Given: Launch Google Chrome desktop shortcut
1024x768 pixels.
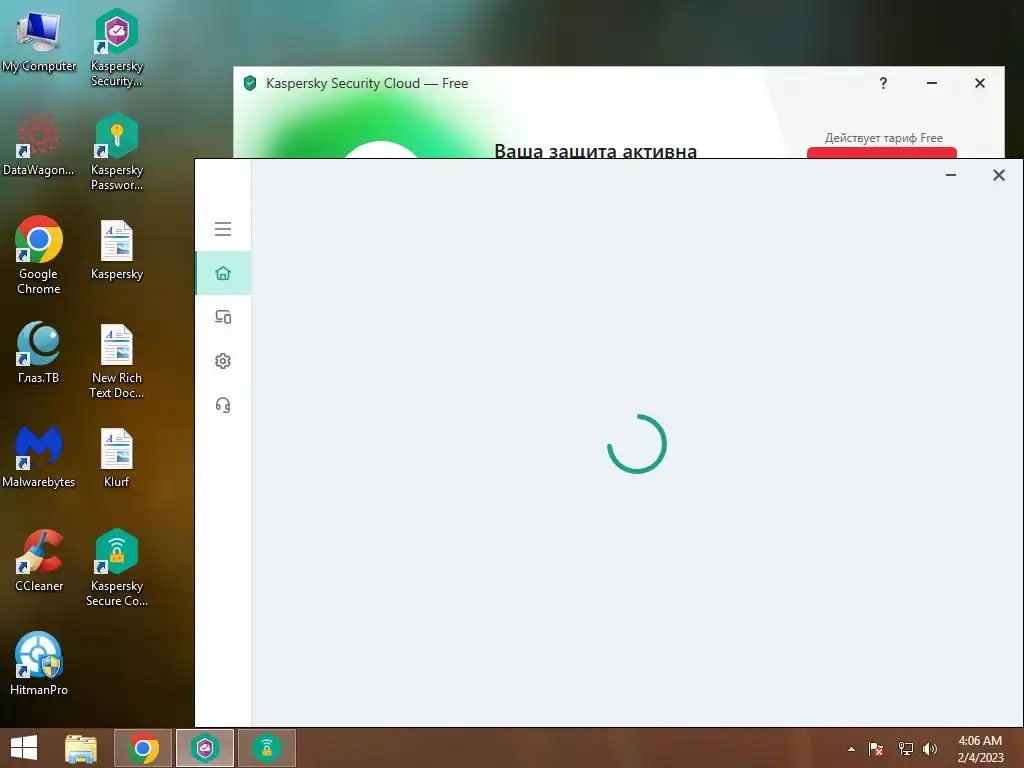Looking at the screenshot, I should (39, 255).
